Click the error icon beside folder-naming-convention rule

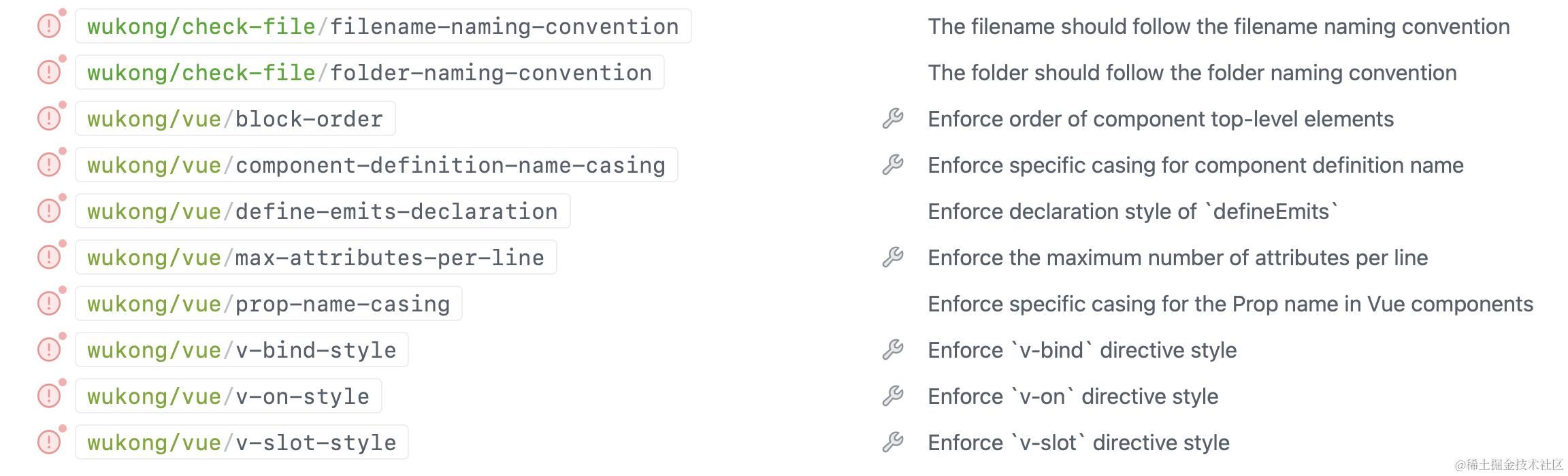coord(49,73)
